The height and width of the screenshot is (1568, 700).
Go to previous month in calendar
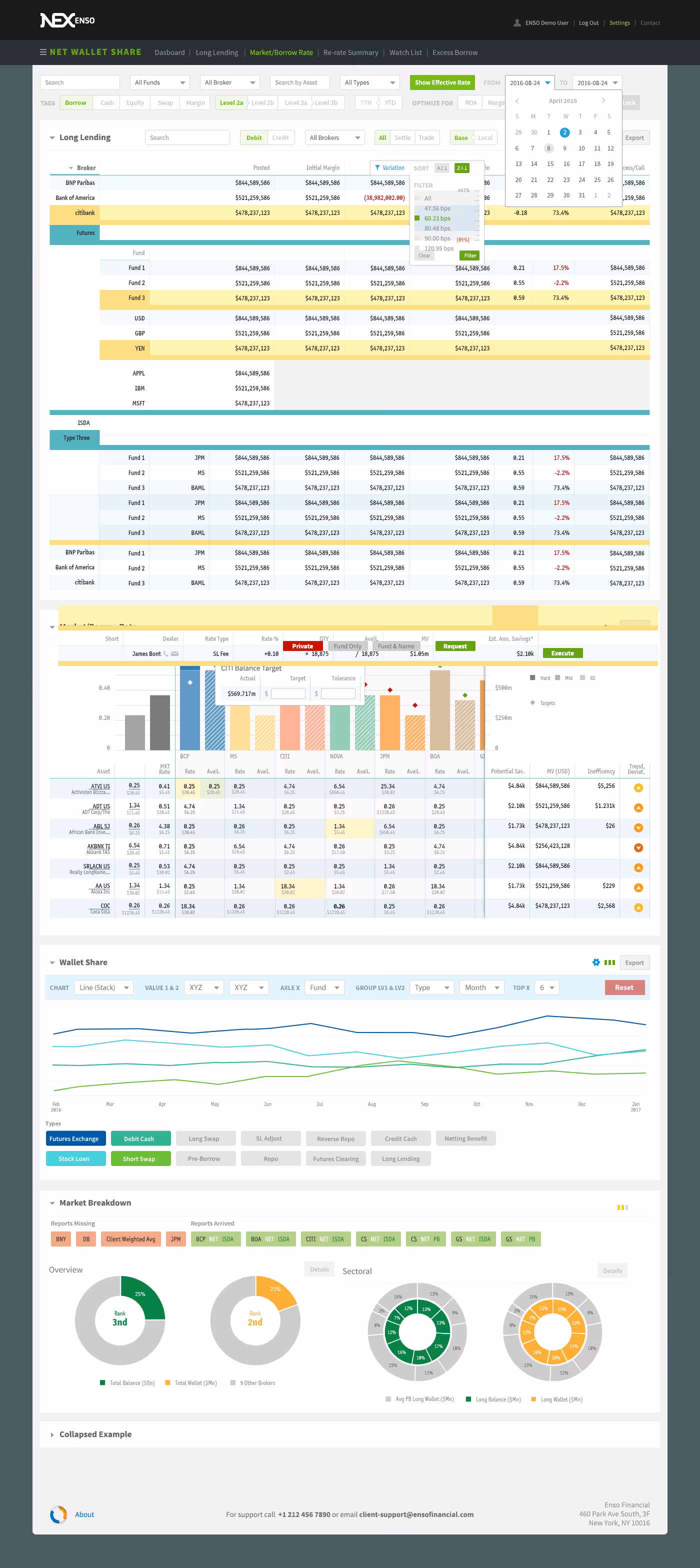517,101
